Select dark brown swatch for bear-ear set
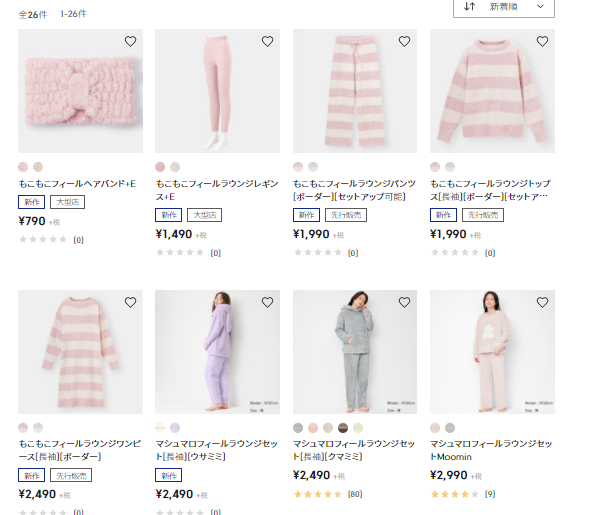The width and height of the screenshot is (591, 515). click(343, 428)
